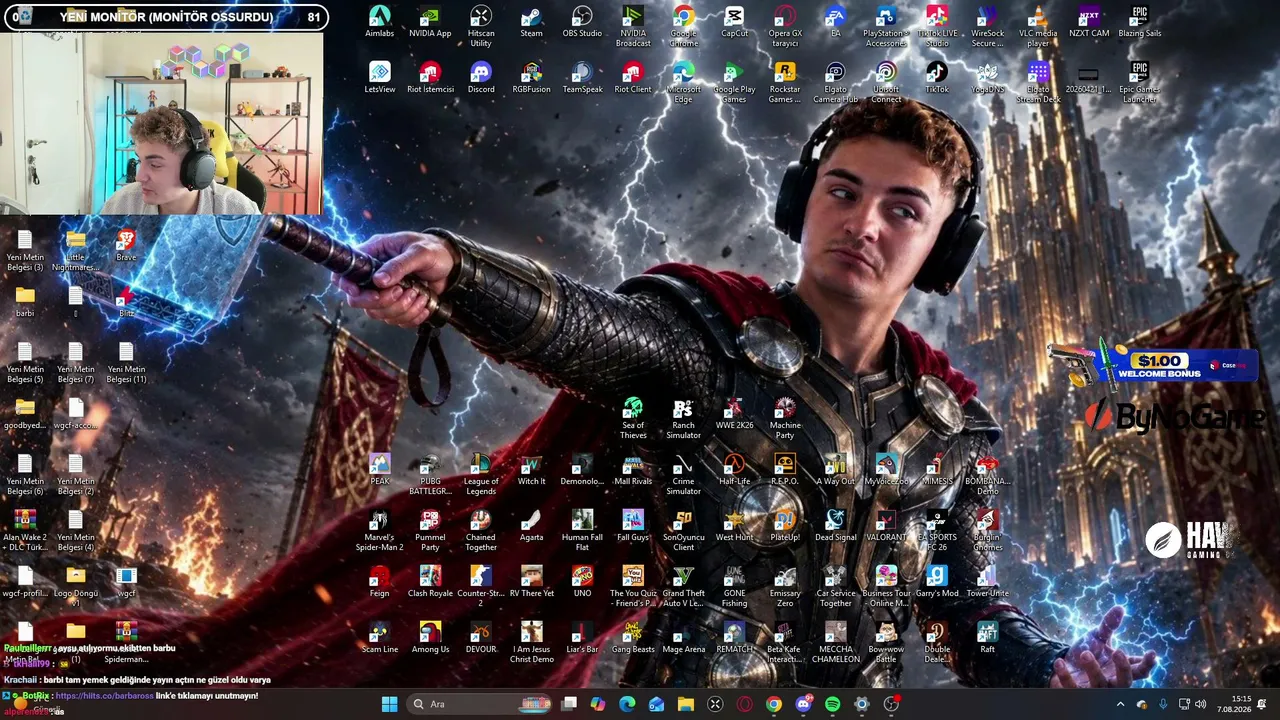The height and width of the screenshot is (720, 1280).
Task: Select the R.E.P.O. game icon
Action: point(785,470)
